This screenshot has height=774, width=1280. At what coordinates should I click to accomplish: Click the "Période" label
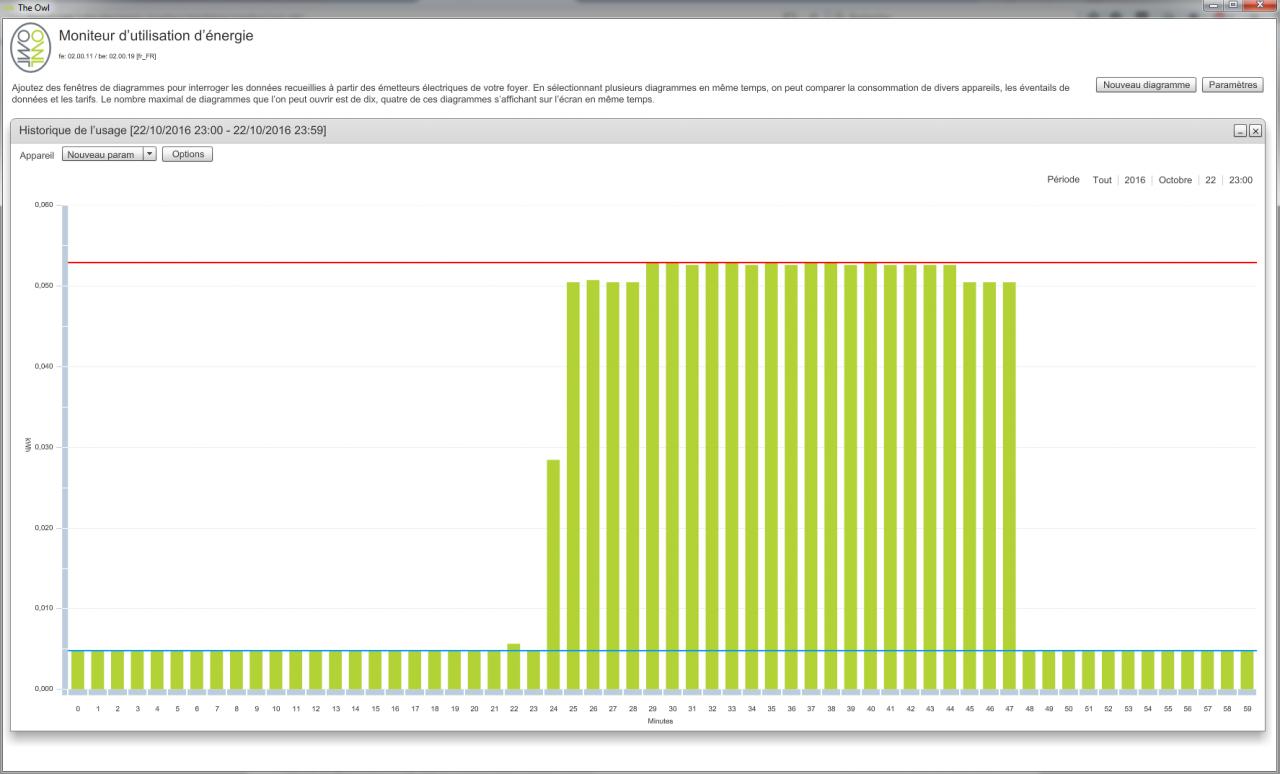pos(1063,180)
